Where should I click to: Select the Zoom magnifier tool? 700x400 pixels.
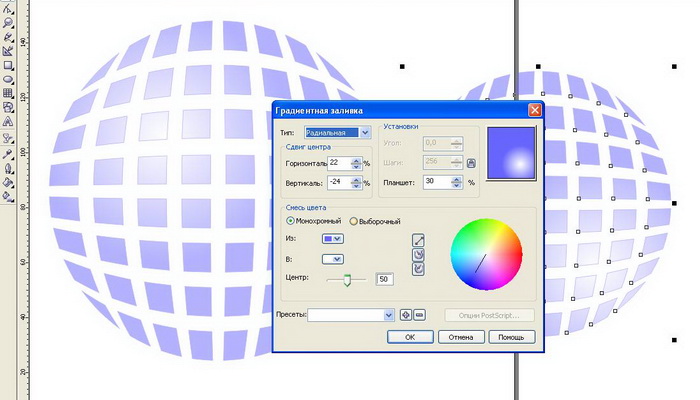click(x=8, y=23)
